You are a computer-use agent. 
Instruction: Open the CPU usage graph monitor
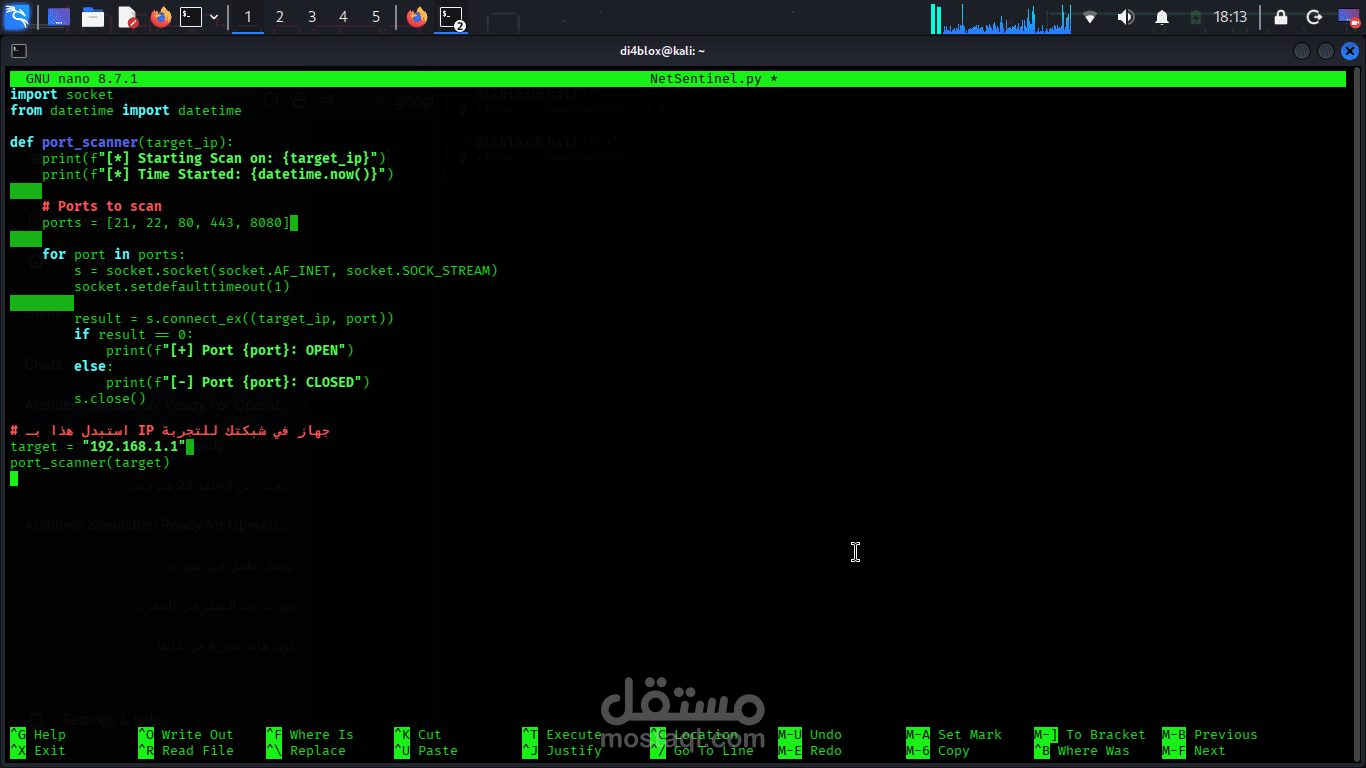pyautogui.click(x=1001, y=18)
